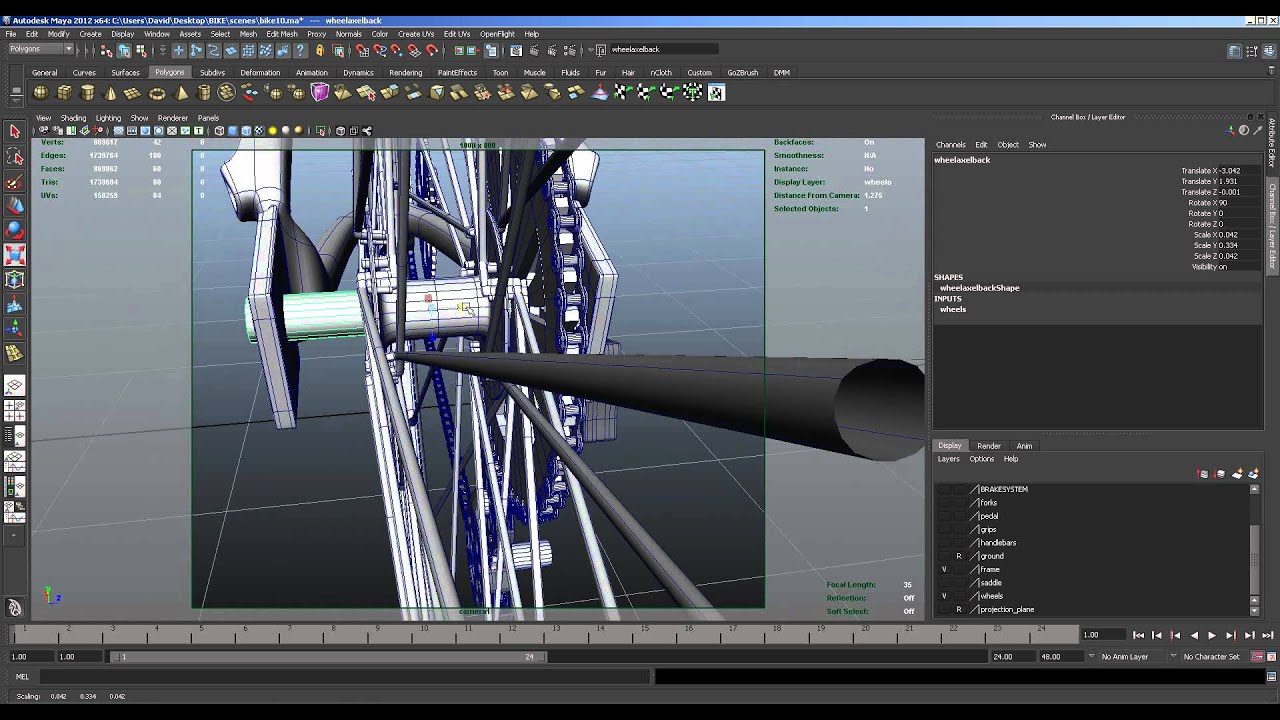Viewport: 1280px width, 720px height.
Task: Toggle visibility of wheels layer
Action: pyautogui.click(x=944, y=596)
